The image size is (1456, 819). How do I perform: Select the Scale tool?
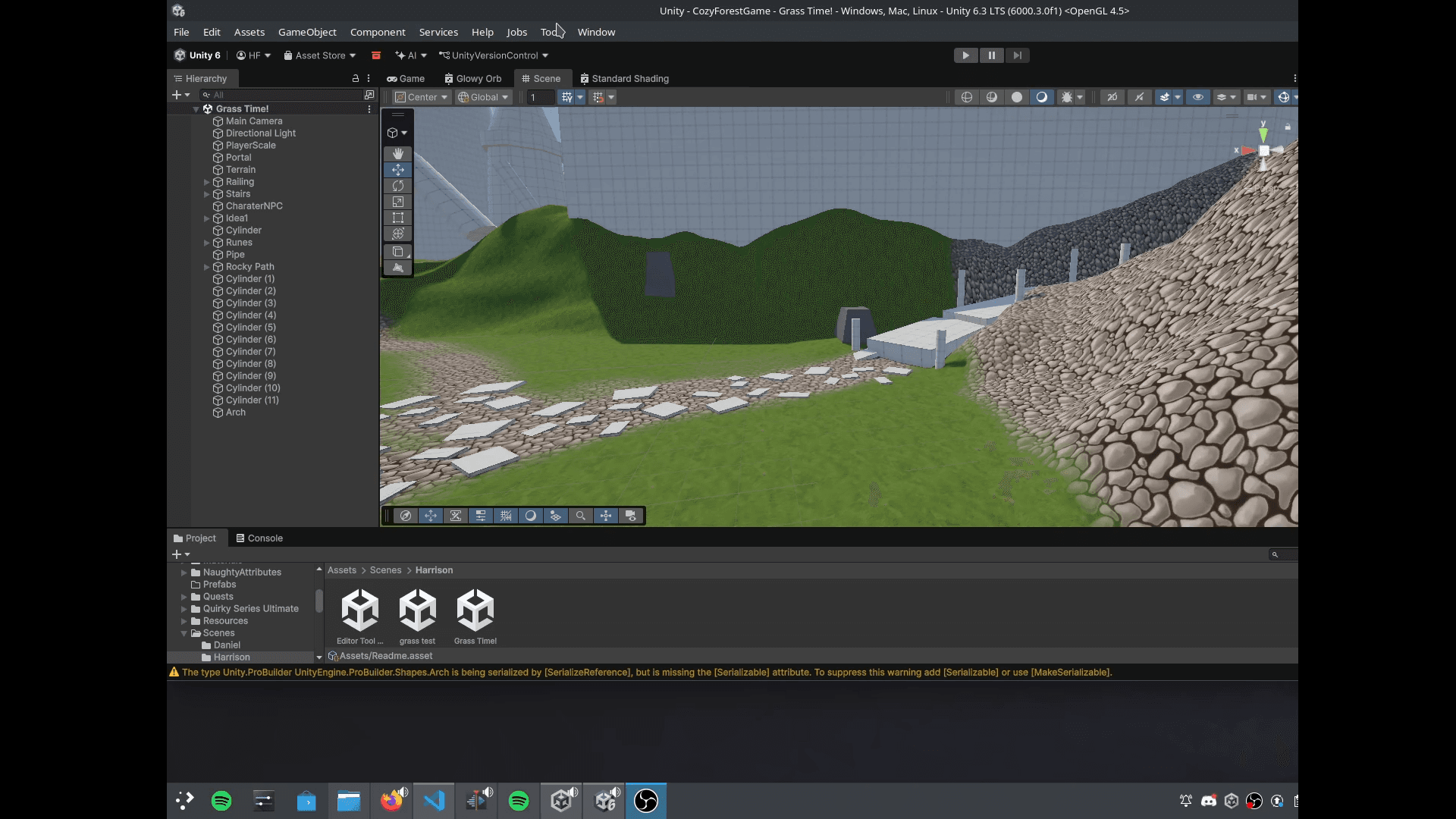coord(397,202)
